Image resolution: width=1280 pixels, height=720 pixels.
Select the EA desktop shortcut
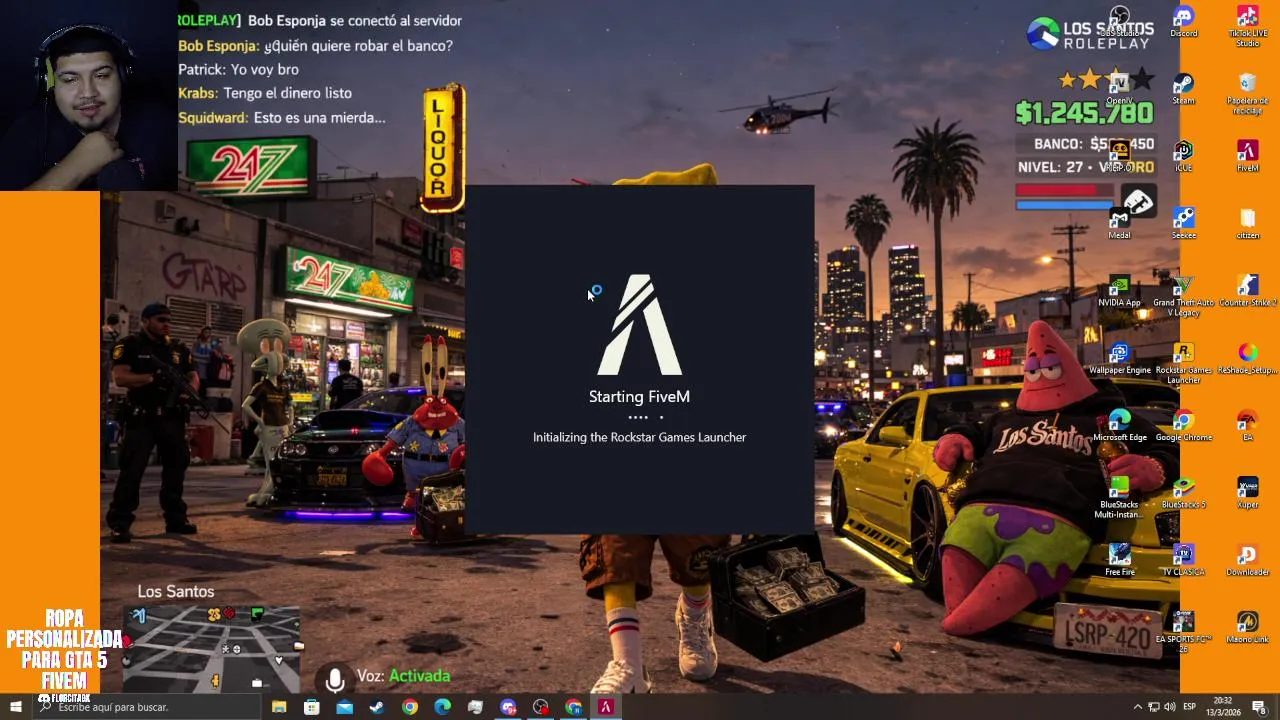coord(1247,424)
